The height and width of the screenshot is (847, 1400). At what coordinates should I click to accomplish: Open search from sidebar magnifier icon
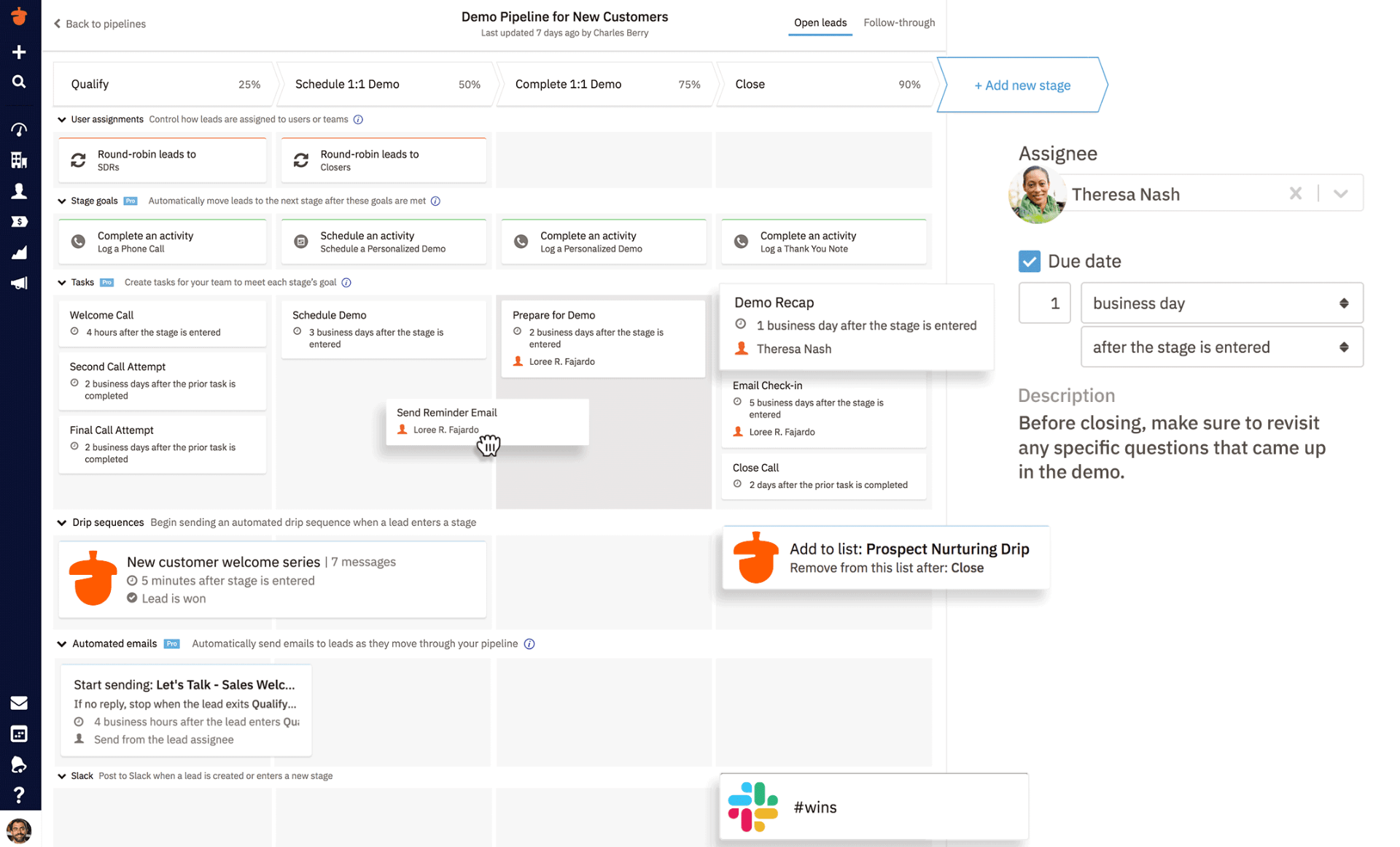pyautogui.click(x=19, y=82)
